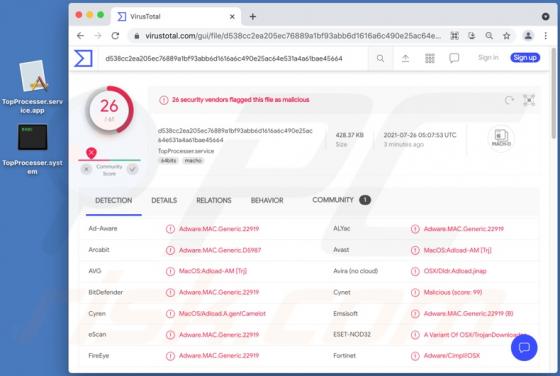Click the browser forward arrow

pos(98,36)
